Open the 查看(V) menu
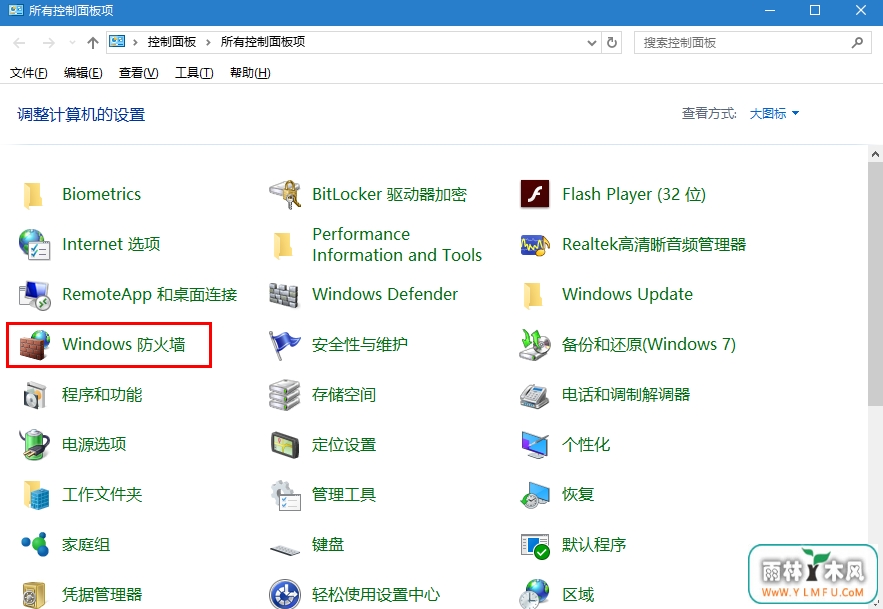This screenshot has height=609, width=883. point(139,73)
